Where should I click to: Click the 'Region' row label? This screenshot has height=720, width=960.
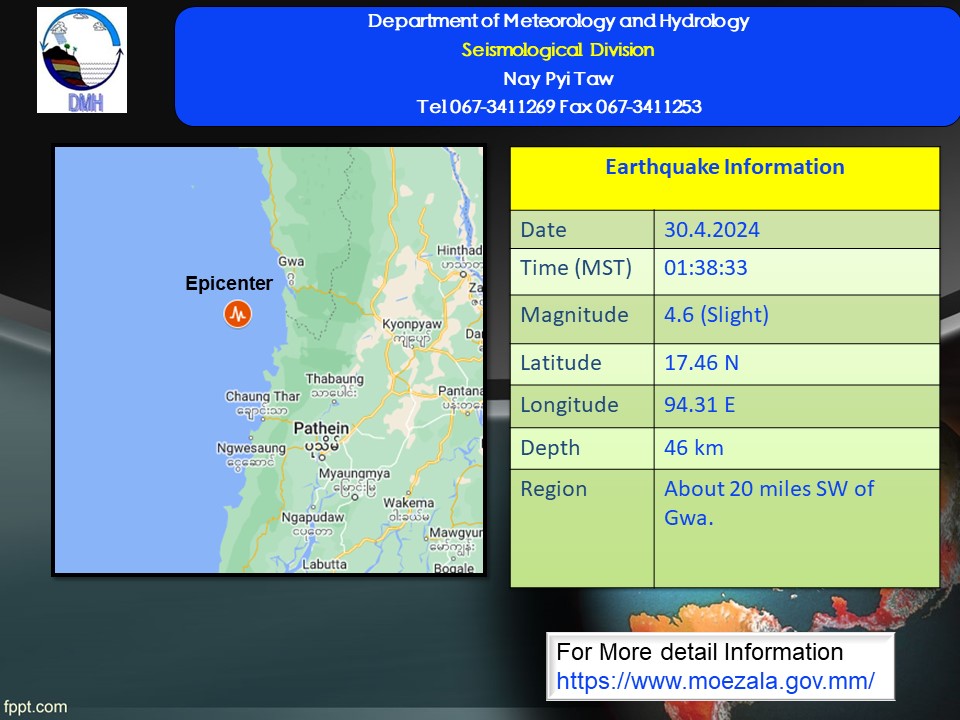click(x=553, y=489)
